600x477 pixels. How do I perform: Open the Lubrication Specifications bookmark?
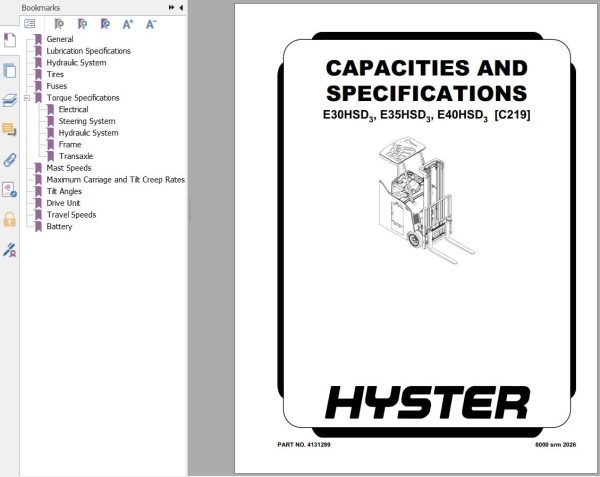click(x=88, y=51)
